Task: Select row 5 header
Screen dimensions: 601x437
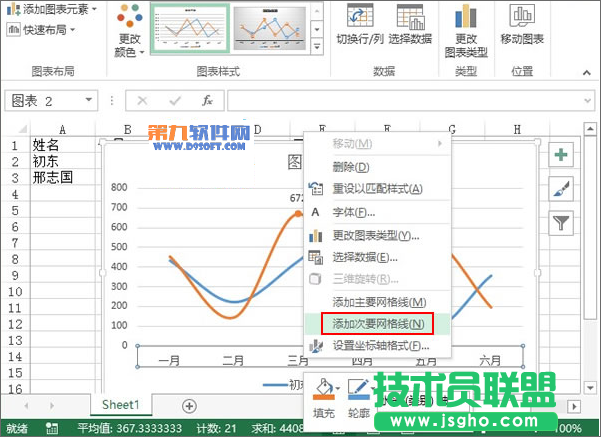Action: pyautogui.click(x=15, y=210)
